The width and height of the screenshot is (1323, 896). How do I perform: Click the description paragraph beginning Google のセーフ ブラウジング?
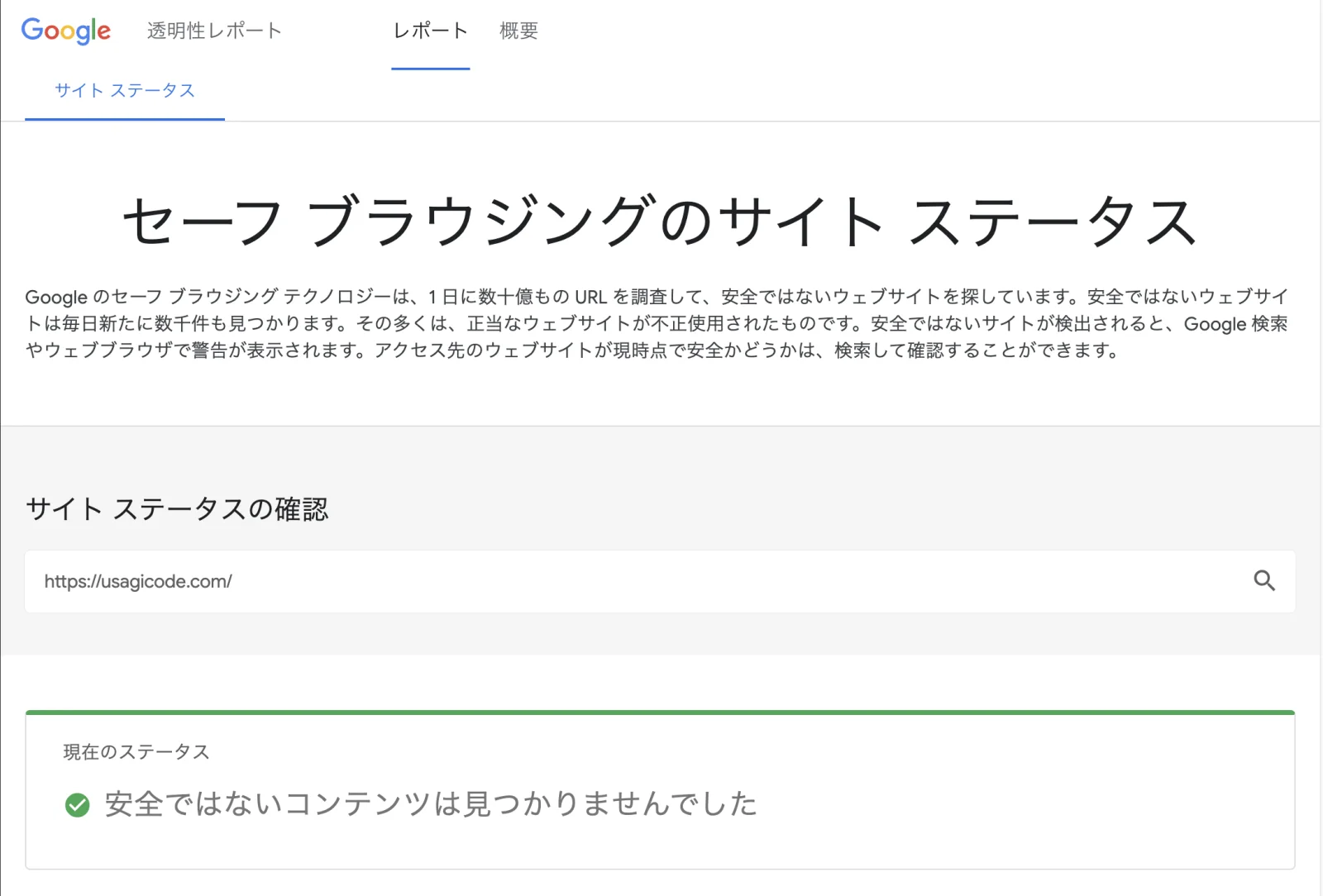657,323
